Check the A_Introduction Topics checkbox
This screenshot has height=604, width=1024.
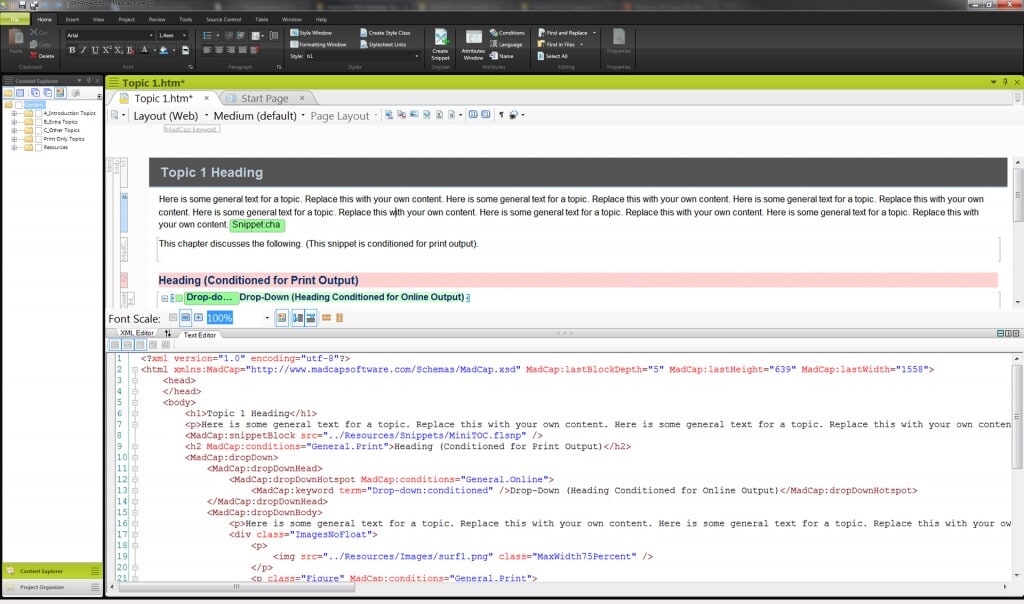click(x=39, y=114)
